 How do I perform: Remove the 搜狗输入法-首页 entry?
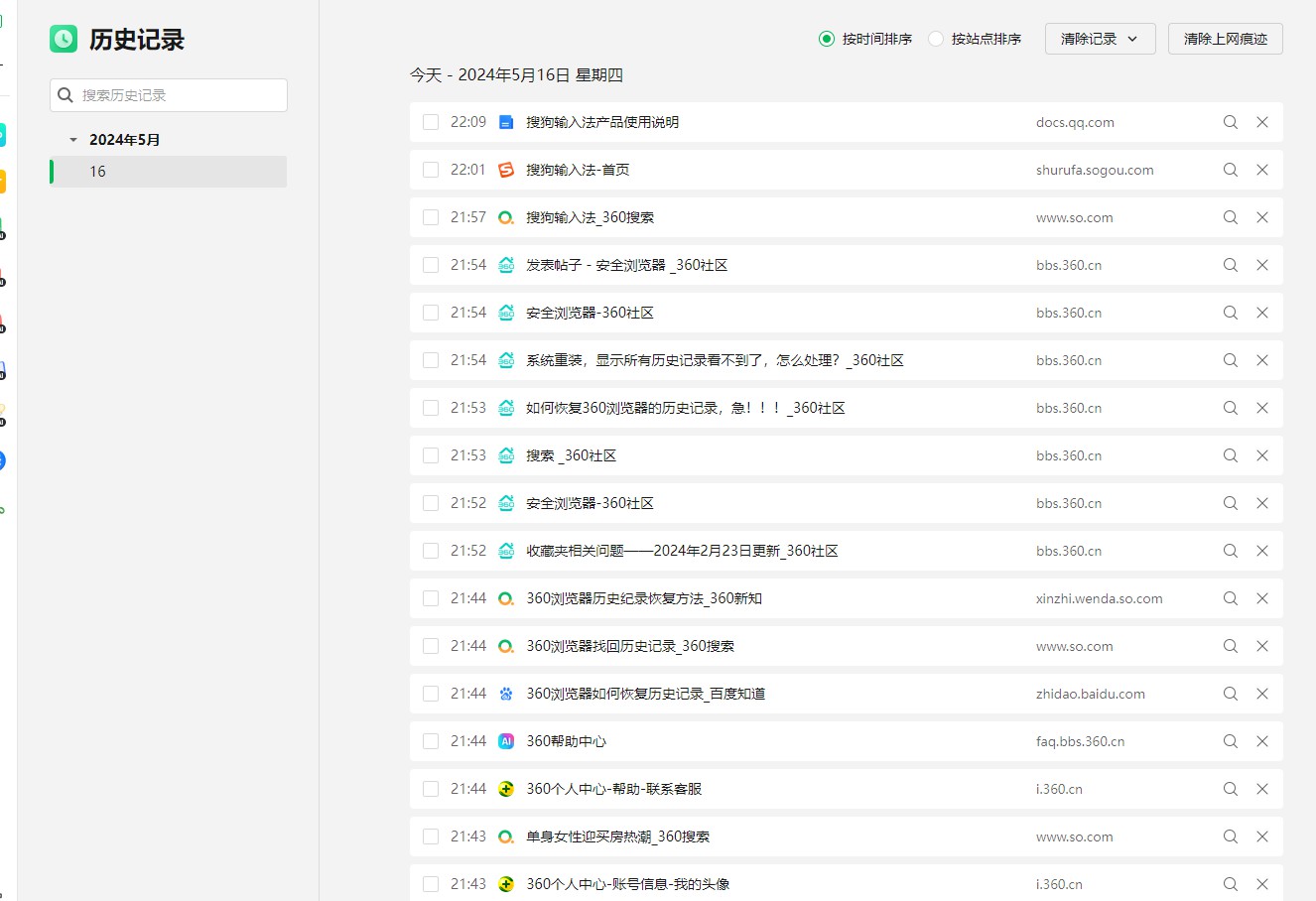[1262, 170]
